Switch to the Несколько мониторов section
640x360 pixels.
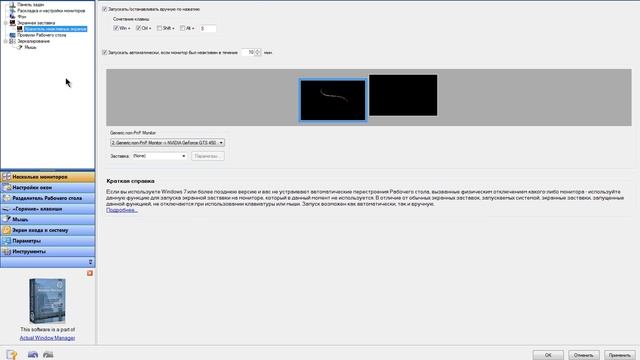pyautogui.click(x=48, y=177)
